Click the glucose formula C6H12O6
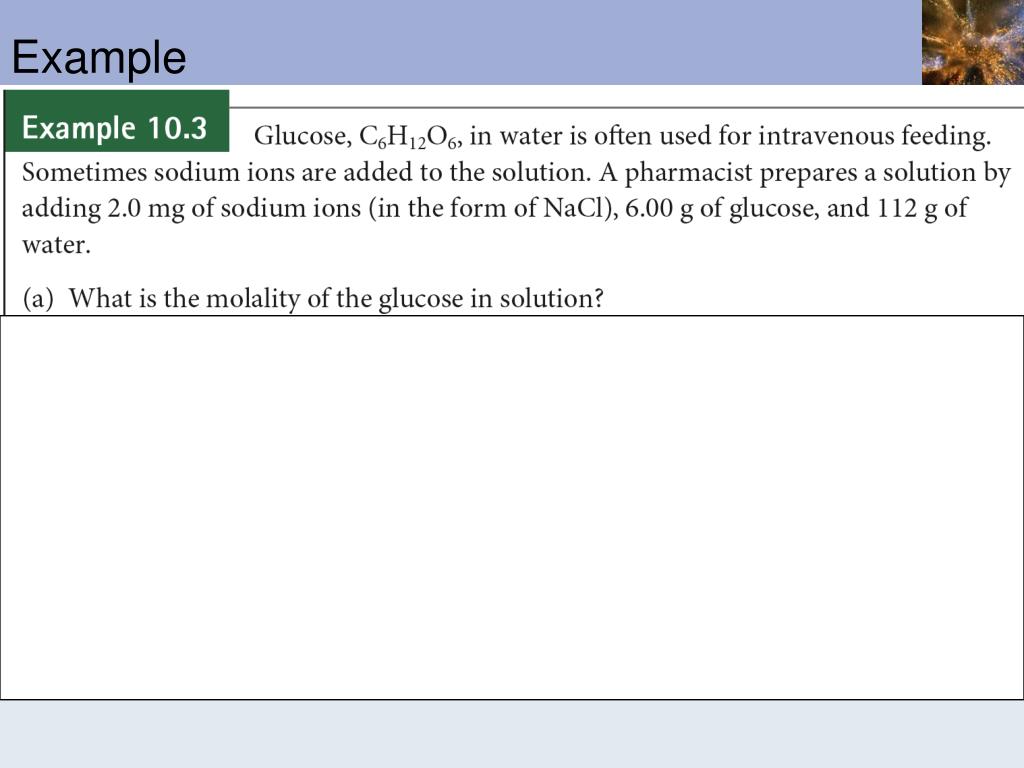Image resolution: width=1024 pixels, height=768 pixels. pyautogui.click(x=411, y=137)
